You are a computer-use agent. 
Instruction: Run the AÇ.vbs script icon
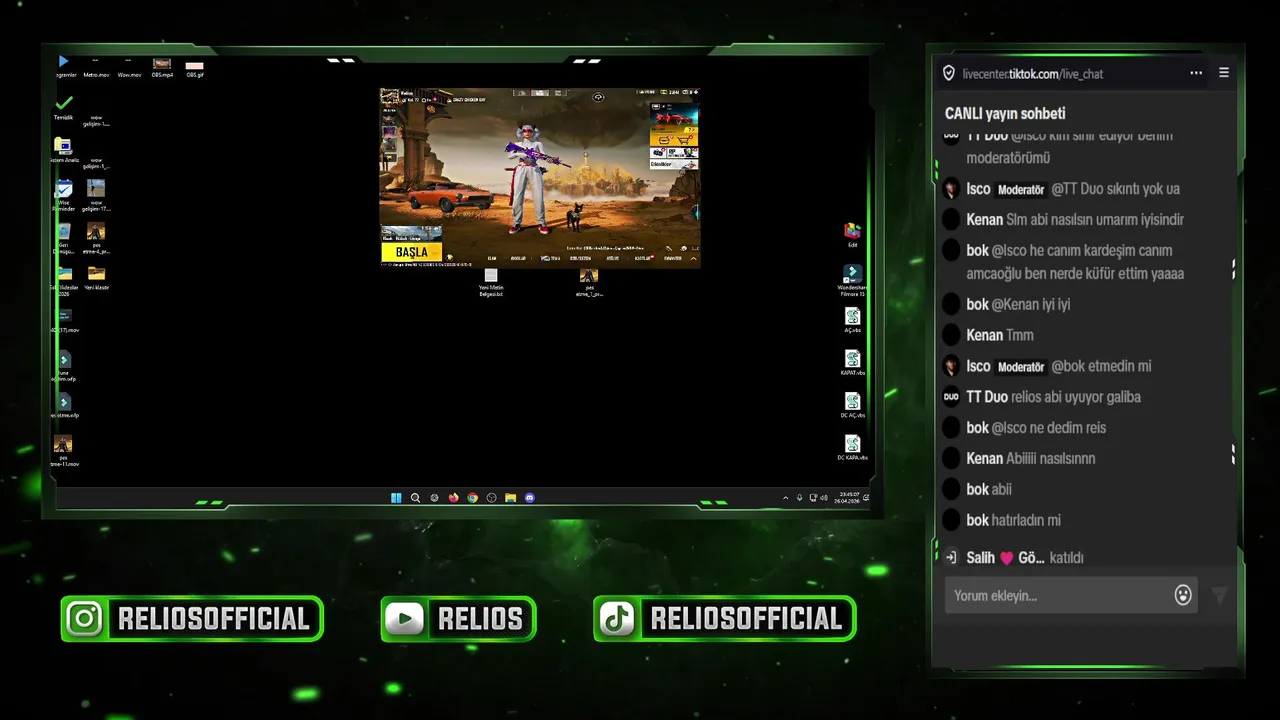tap(852, 320)
